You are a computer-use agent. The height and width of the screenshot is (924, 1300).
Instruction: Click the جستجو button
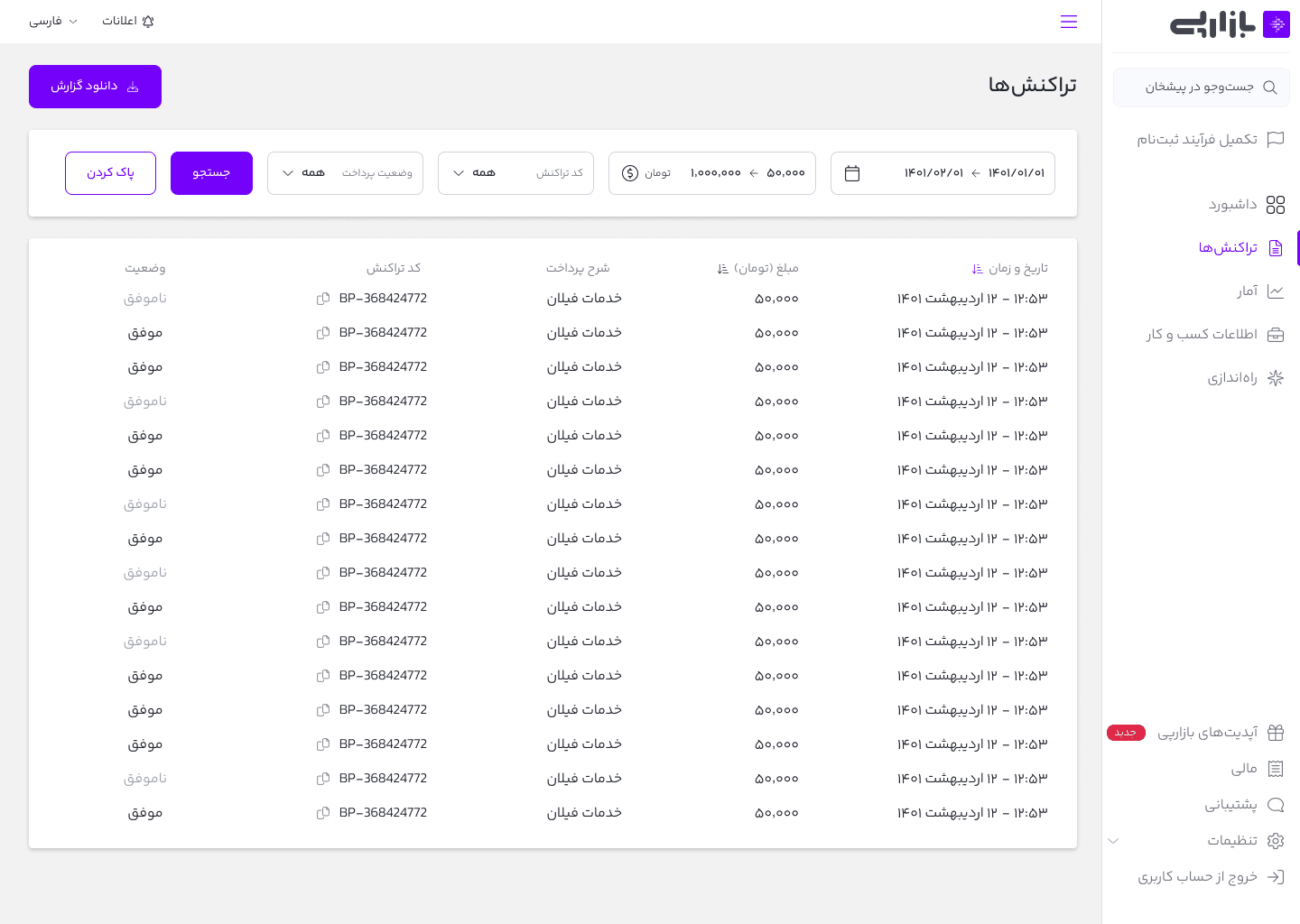211,173
